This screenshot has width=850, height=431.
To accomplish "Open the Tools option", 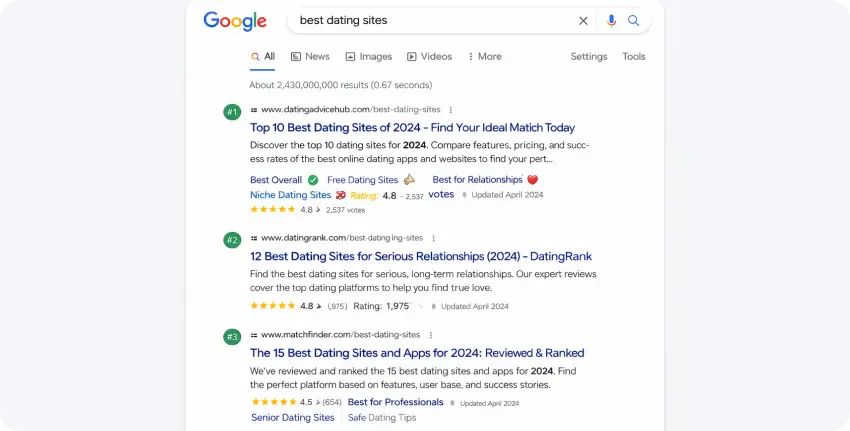I will pyautogui.click(x=634, y=57).
